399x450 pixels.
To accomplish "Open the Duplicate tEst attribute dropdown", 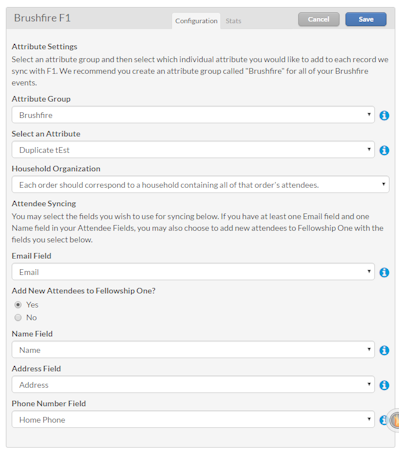I will [x=193, y=150].
